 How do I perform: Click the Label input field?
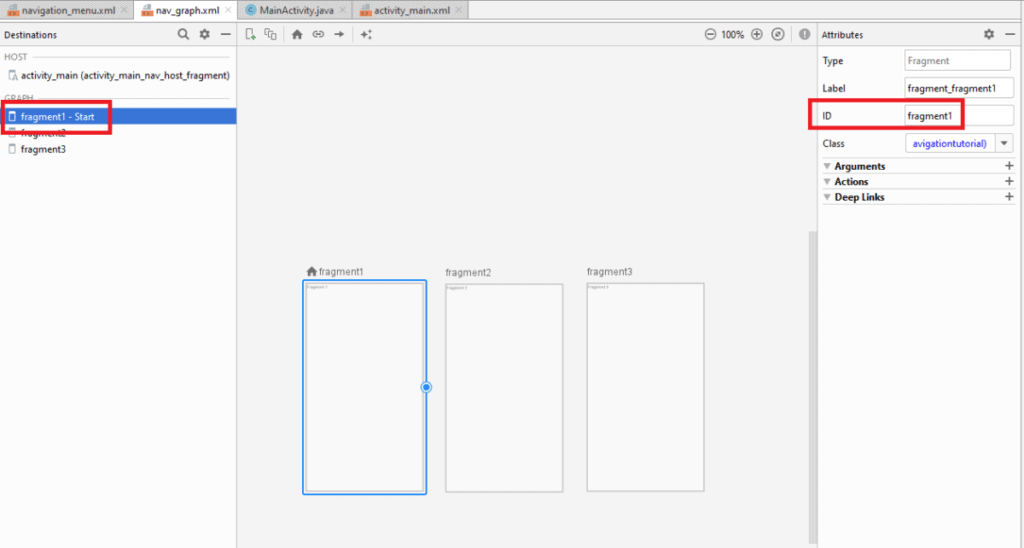point(958,88)
